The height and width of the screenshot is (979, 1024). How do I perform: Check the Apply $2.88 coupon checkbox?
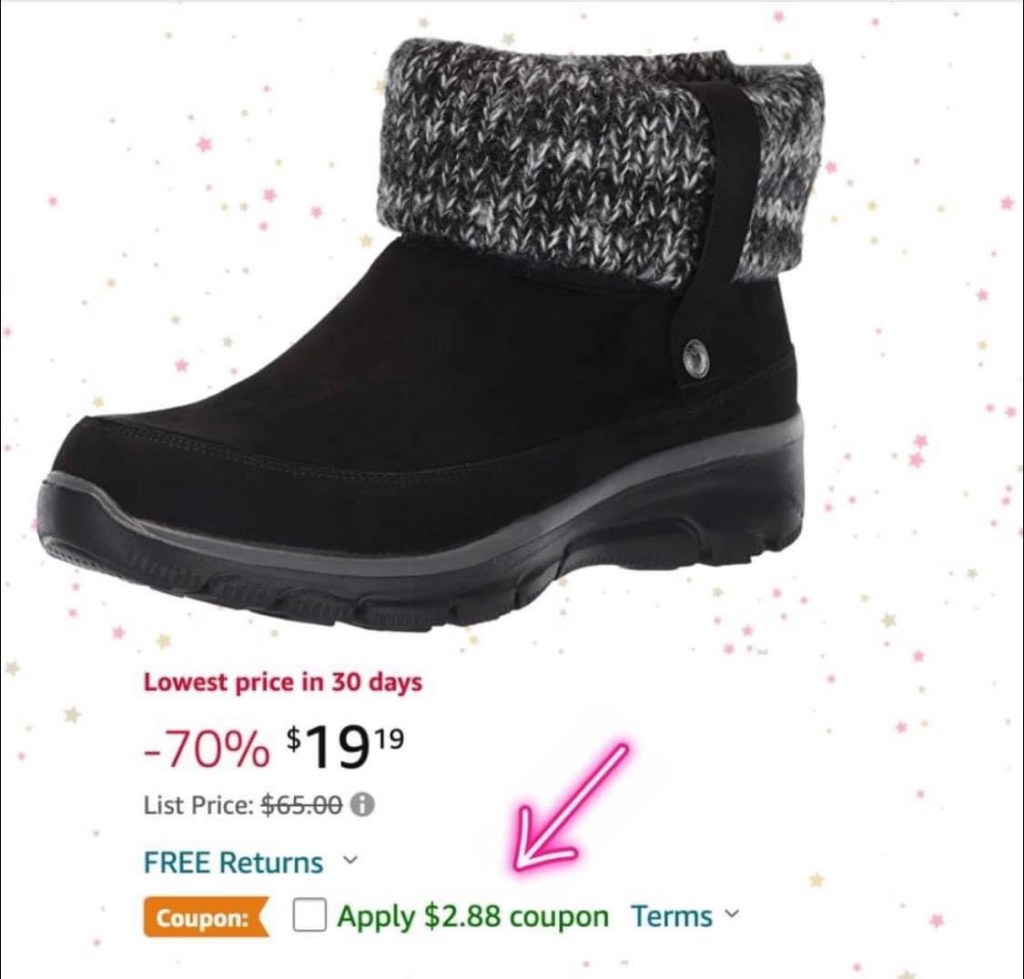[x=310, y=915]
